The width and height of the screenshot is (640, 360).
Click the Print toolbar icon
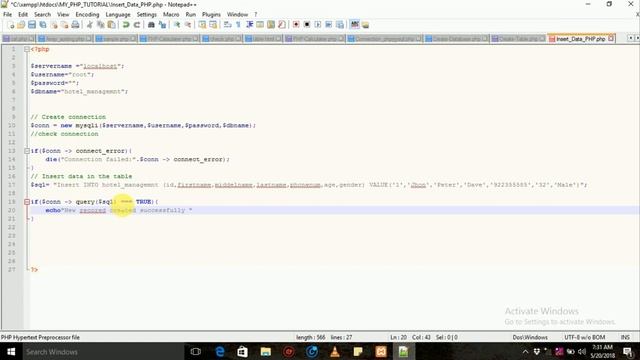(x=76, y=25)
